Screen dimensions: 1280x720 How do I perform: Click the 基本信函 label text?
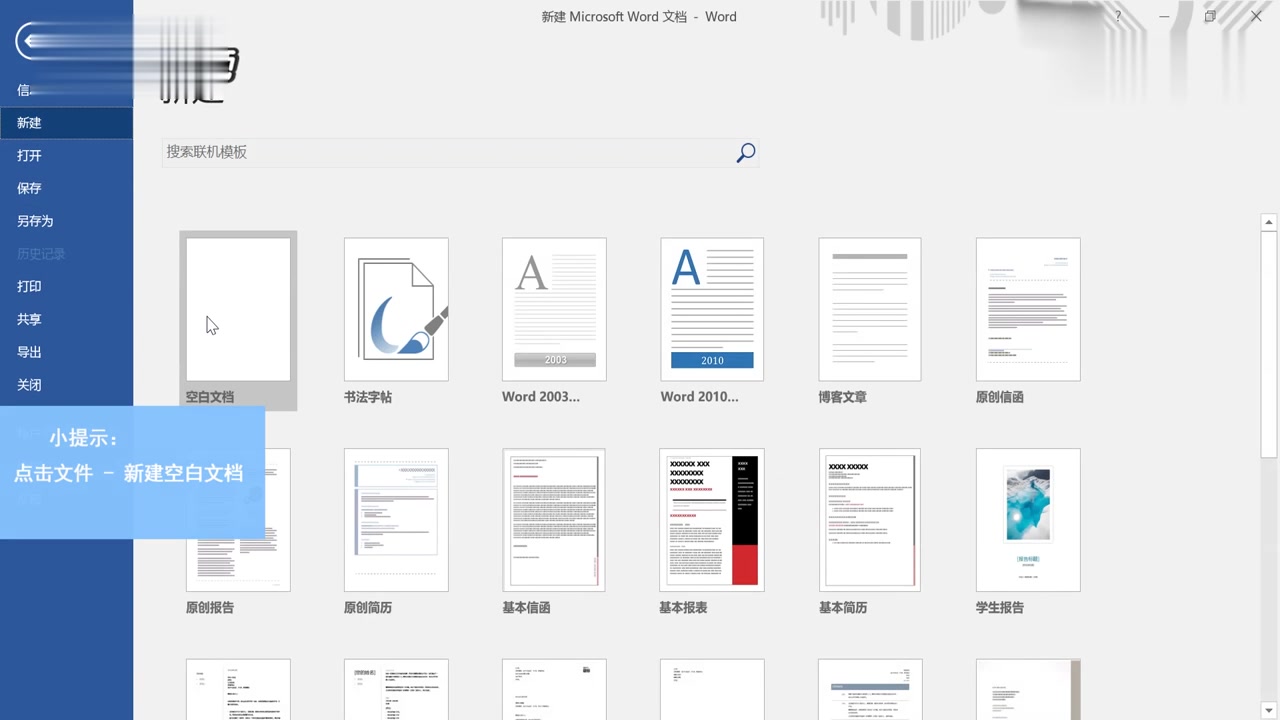pyautogui.click(x=526, y=607)
